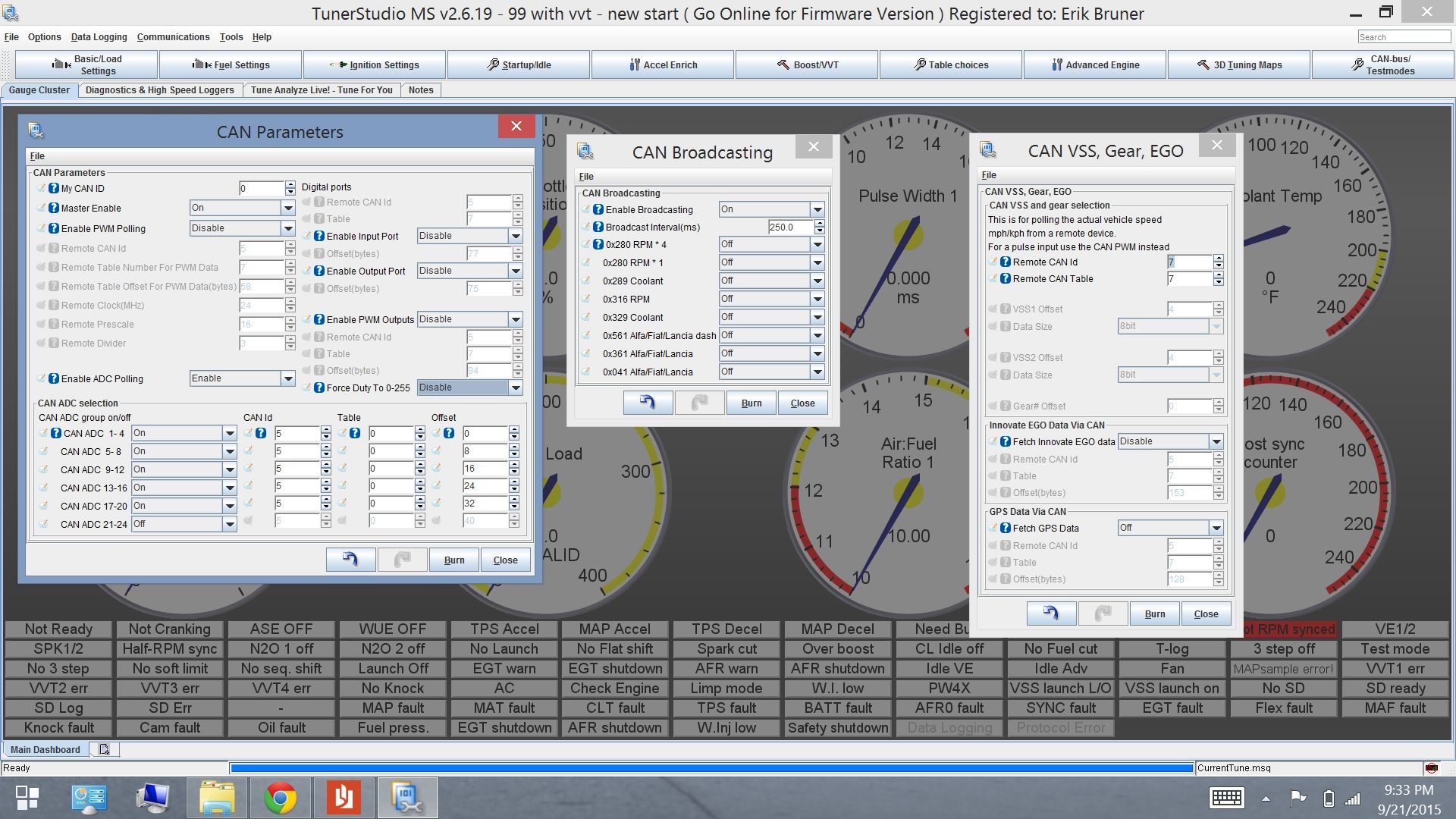Open the 0x316 RPM dropdown
This screenshot has height=819, width=1456.
(817, 299)
